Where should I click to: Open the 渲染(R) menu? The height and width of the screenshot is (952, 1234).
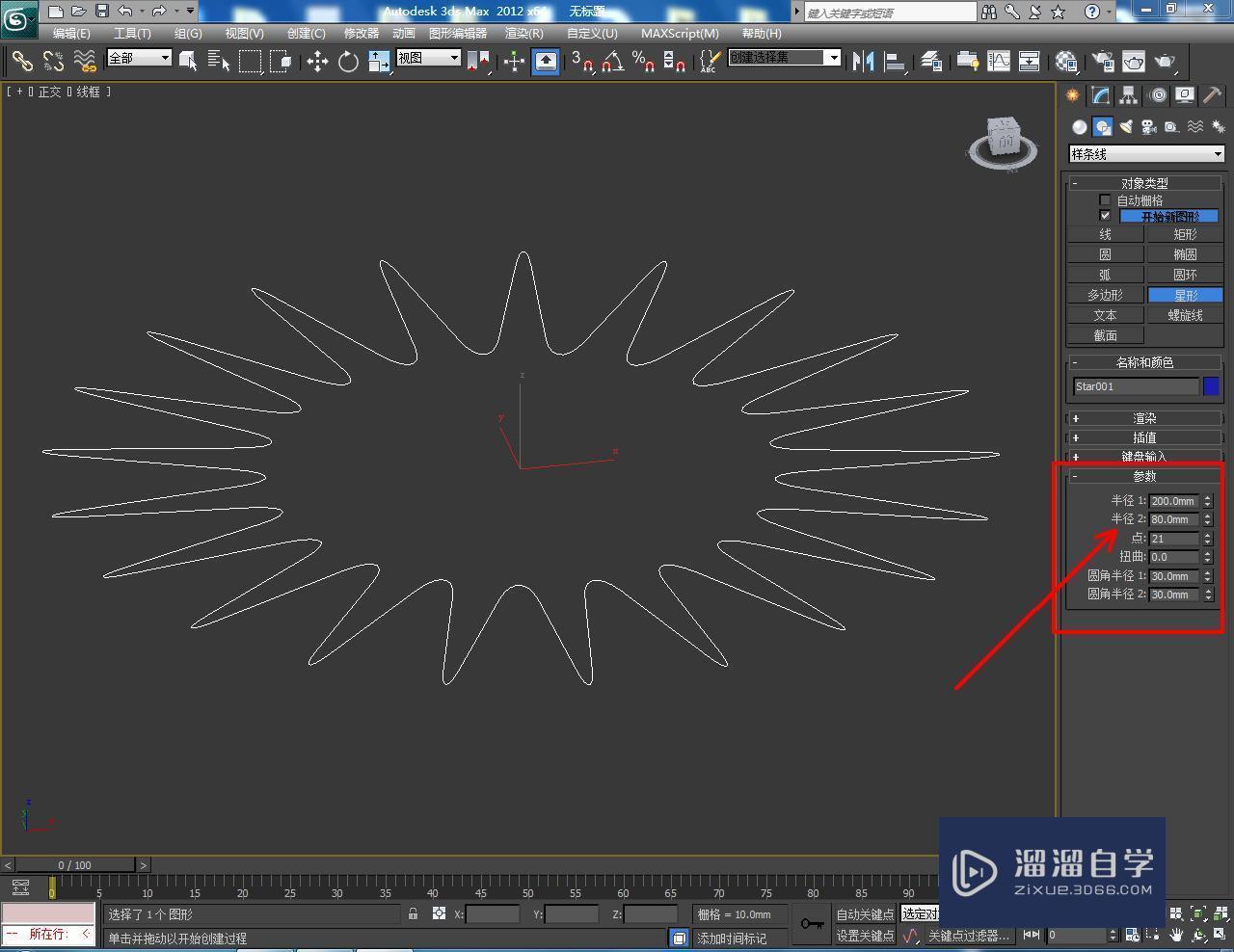coord(524,33)
